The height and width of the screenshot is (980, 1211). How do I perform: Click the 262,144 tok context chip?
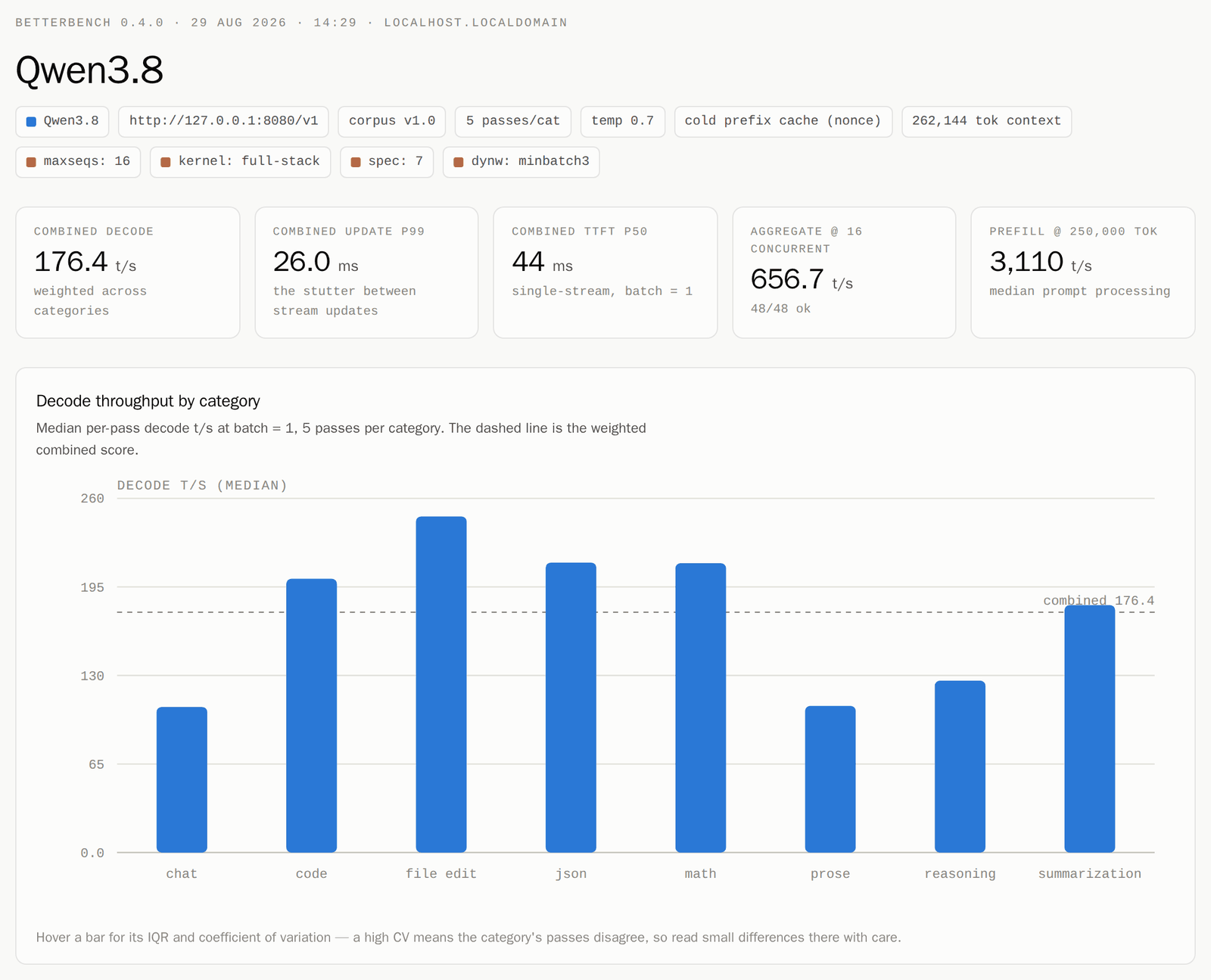click(x=987, y=121)
